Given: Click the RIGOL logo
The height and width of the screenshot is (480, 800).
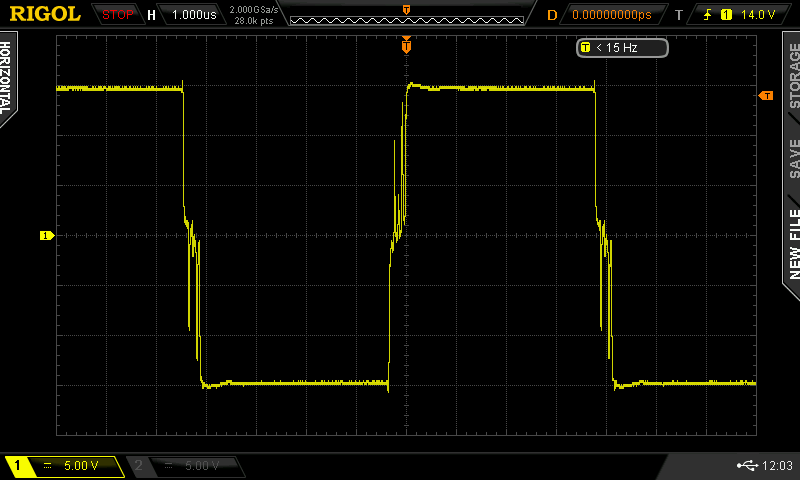Looking at the screenshot, I should click(x=45, y=14).
